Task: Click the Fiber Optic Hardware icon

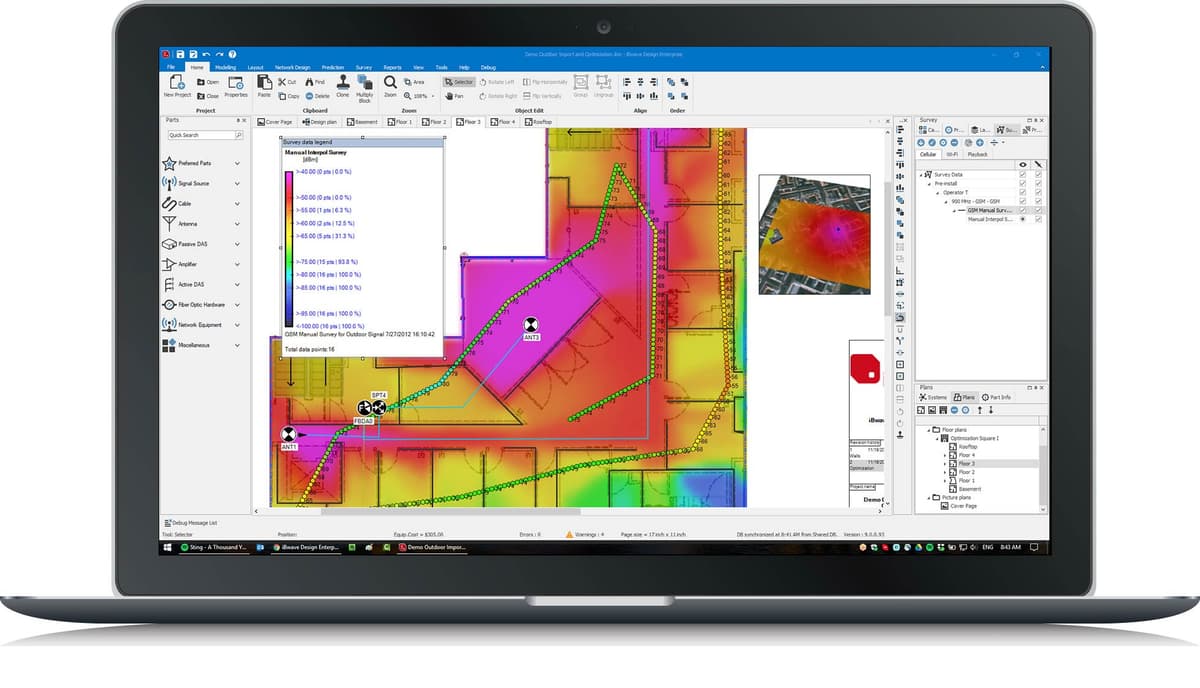Action: 169,305
